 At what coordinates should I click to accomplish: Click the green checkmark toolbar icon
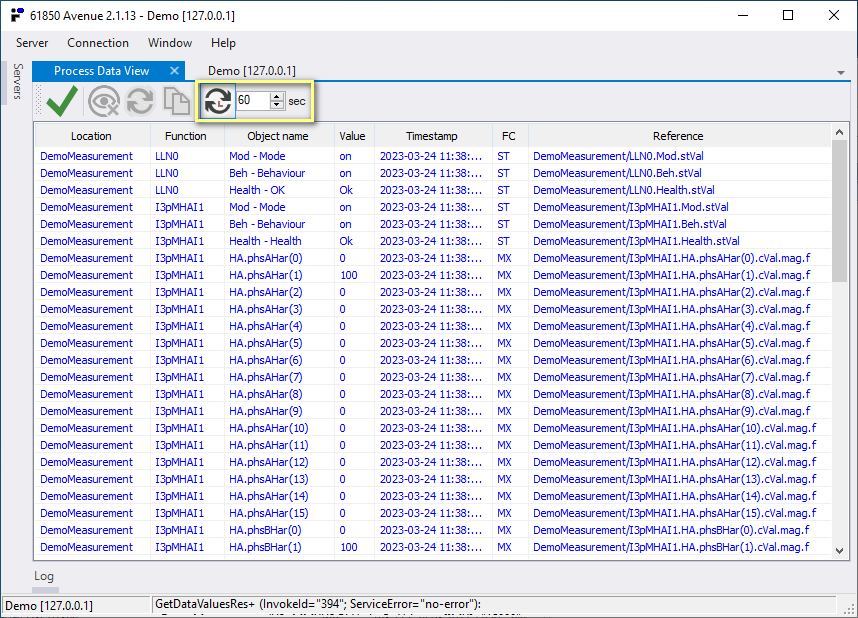click(62, 101)
